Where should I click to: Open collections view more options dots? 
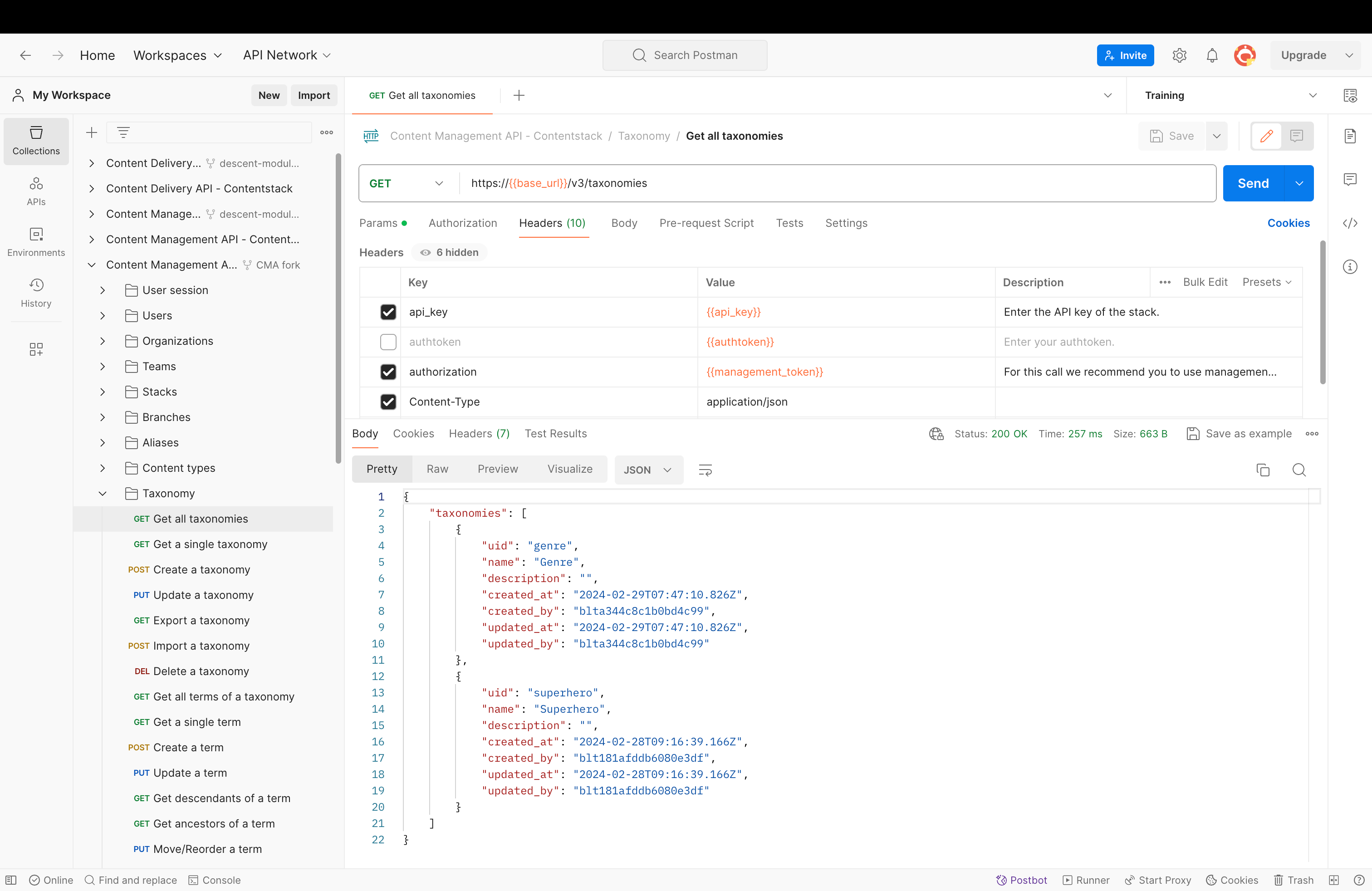(327, 132)
